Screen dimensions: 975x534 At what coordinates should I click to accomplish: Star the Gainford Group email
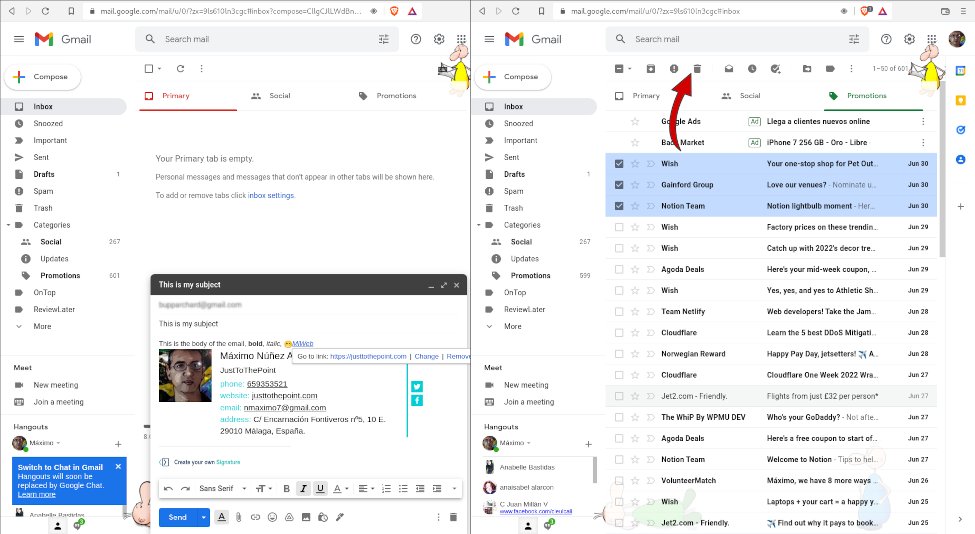[635, 185]
